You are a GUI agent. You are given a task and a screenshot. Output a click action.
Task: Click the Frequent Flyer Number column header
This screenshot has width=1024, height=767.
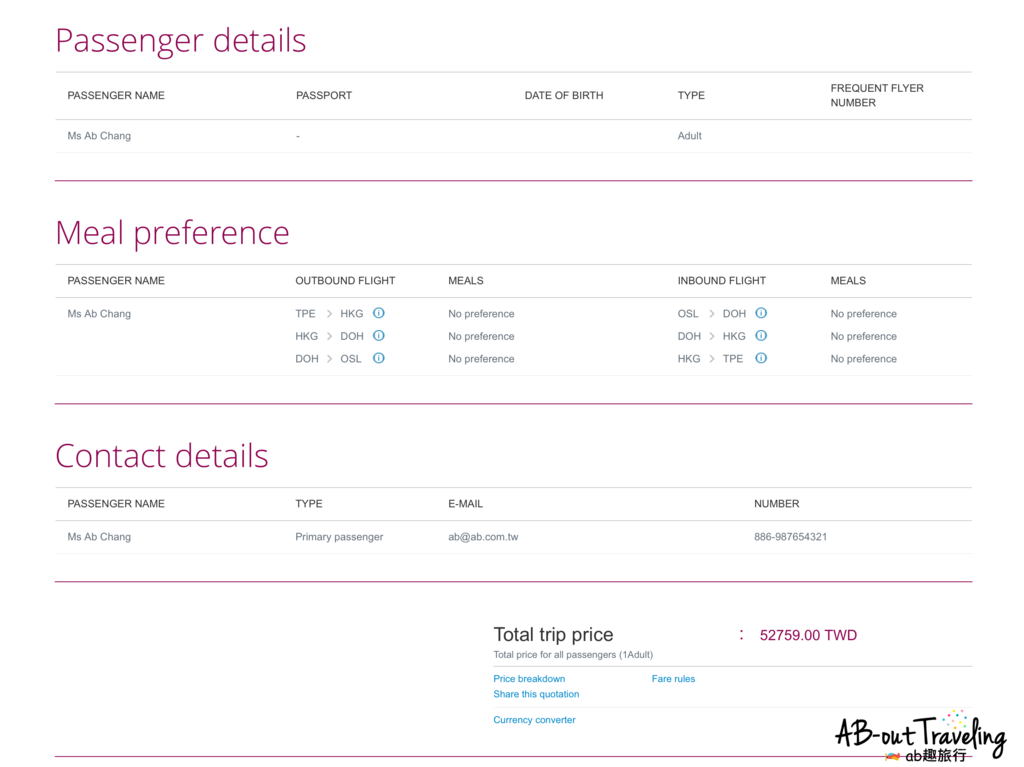pyautogui.click(x=877, y=95)
